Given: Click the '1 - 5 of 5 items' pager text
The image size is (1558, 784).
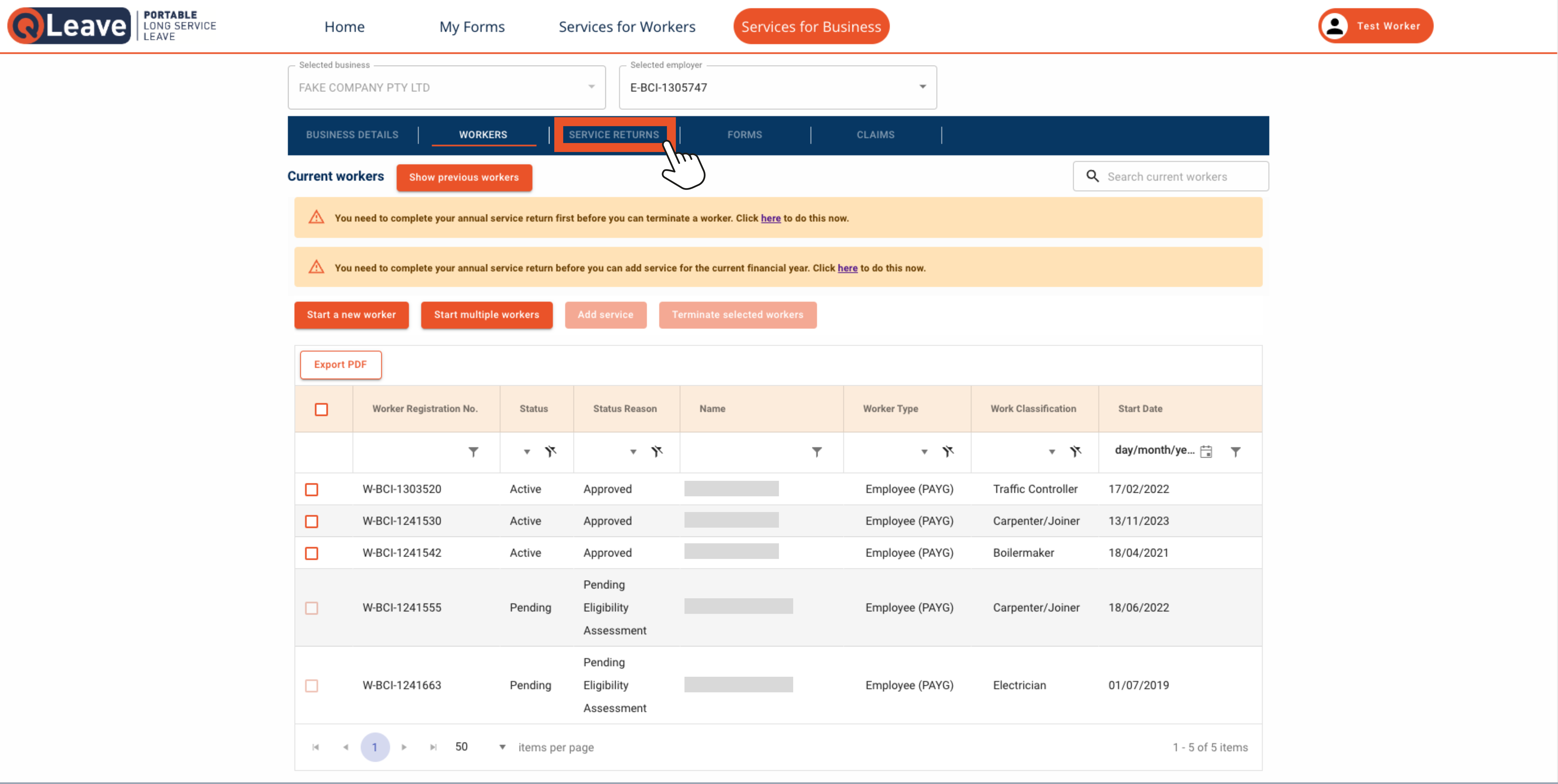Looking at the screenshot, I should (x=1210, y=747).
